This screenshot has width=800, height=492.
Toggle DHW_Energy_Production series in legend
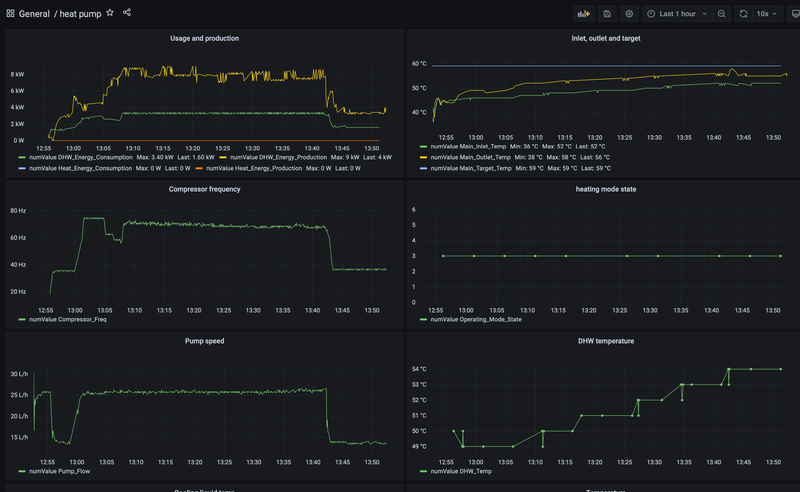click(x=278, y=157)
